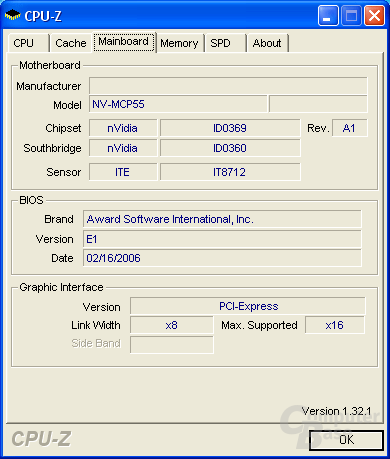Click the Southbridge label

click(52, 148)
